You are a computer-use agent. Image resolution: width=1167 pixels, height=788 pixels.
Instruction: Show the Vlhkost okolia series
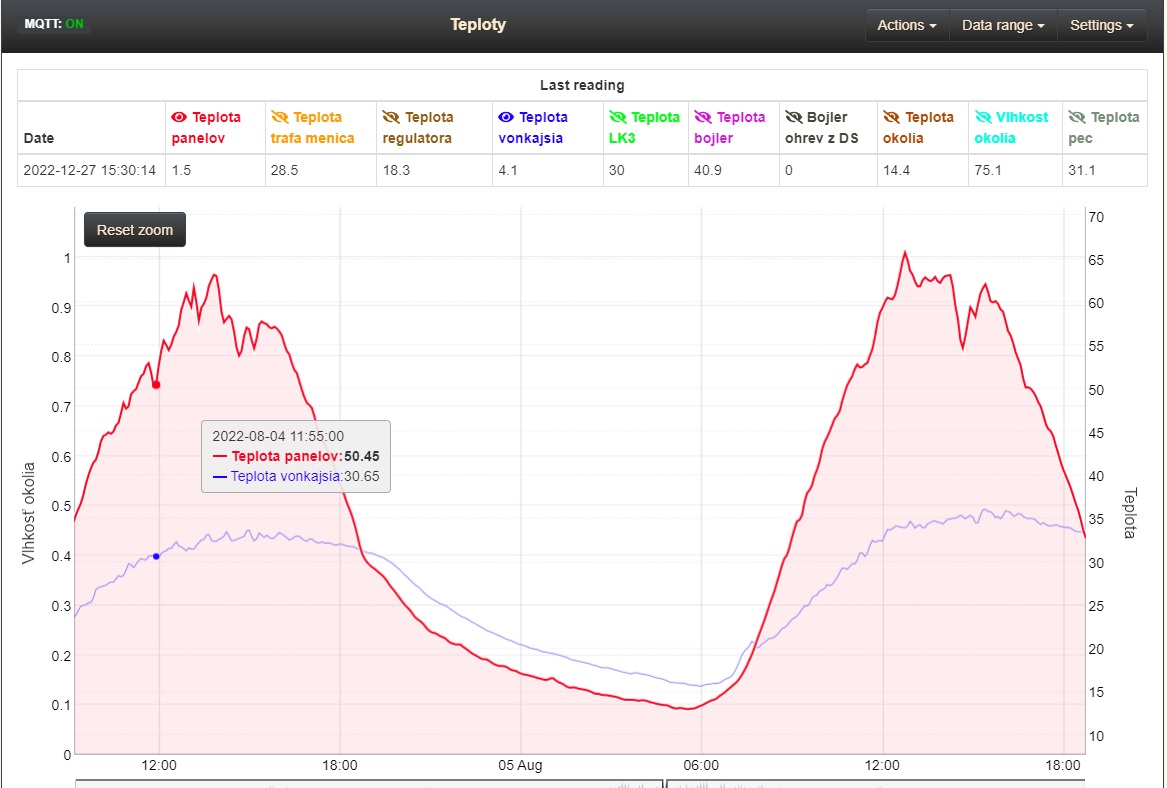click(983, 117)
